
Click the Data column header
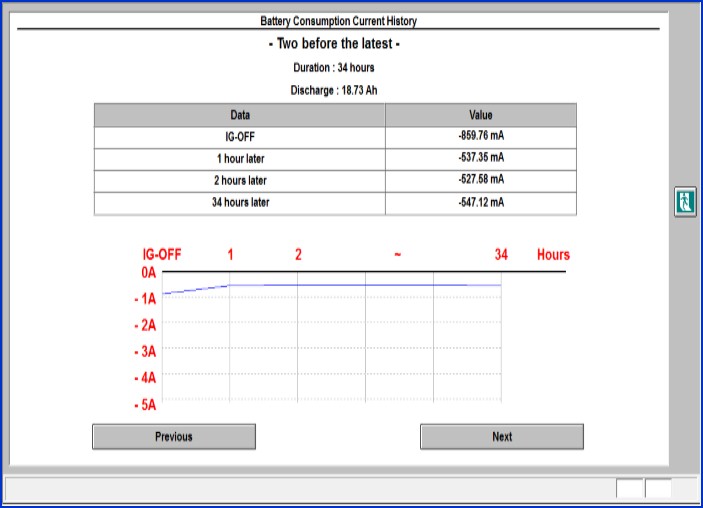pyautogui.click(x=240, y=115)
